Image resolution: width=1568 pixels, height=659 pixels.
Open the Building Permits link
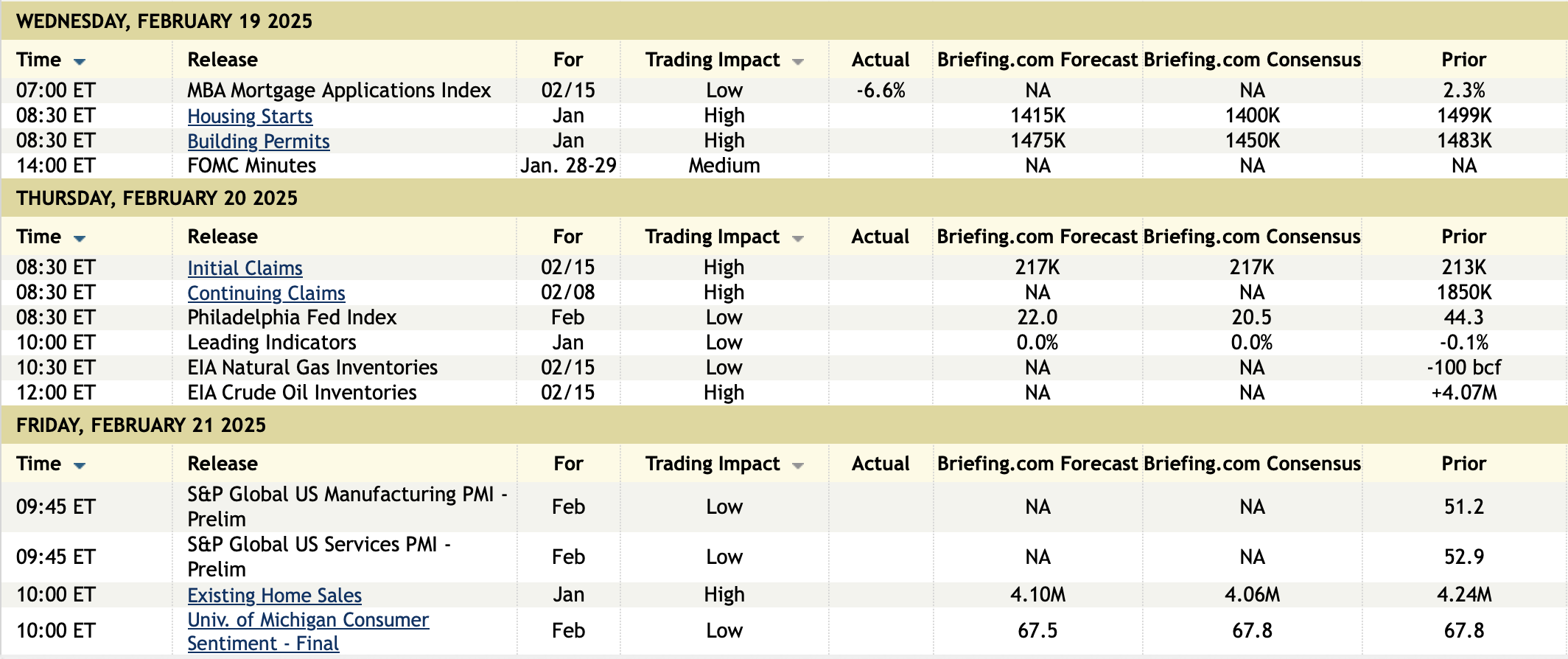click(259, 142)
